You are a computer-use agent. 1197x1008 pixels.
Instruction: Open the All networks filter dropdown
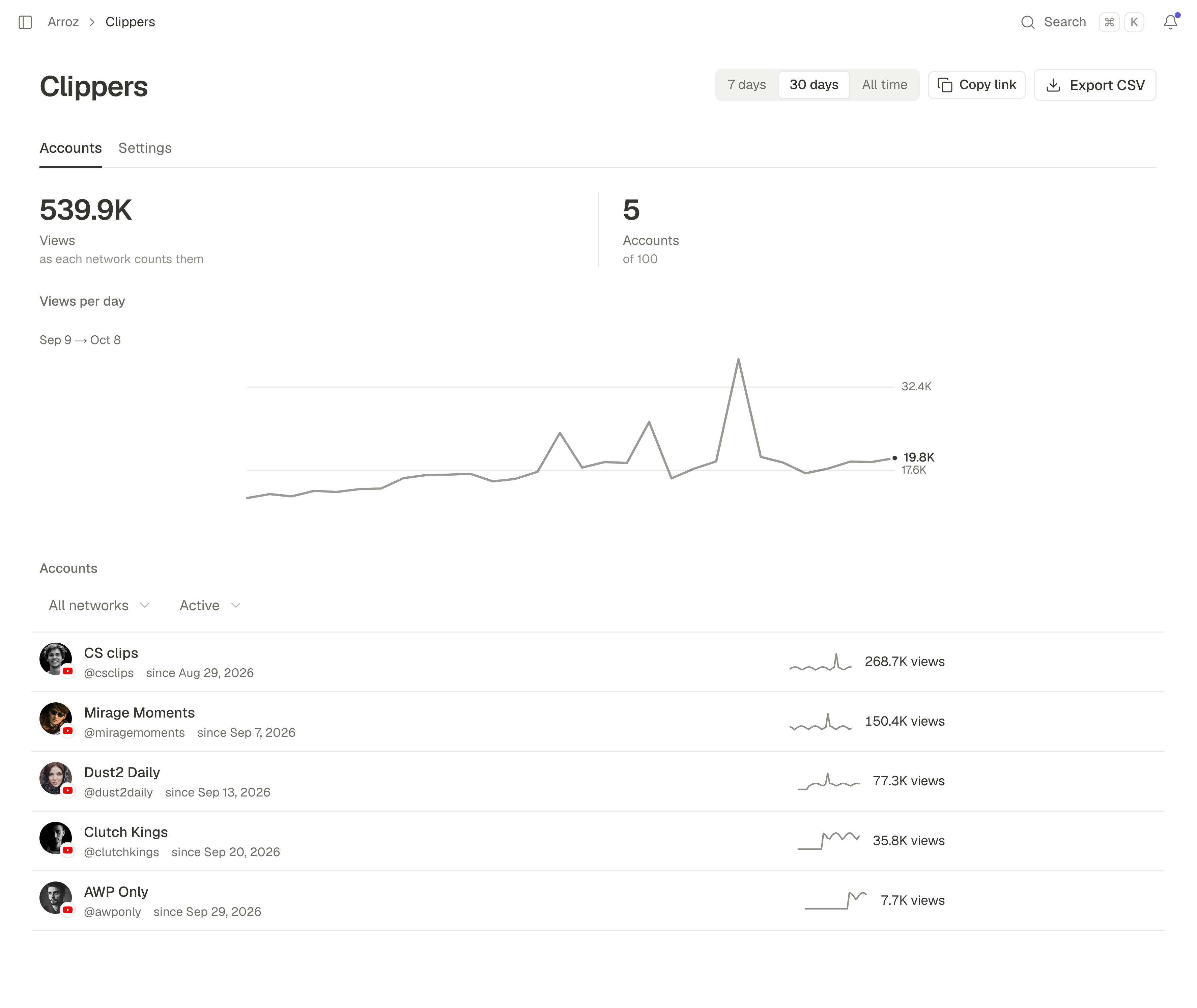click(x=99, y=605)
